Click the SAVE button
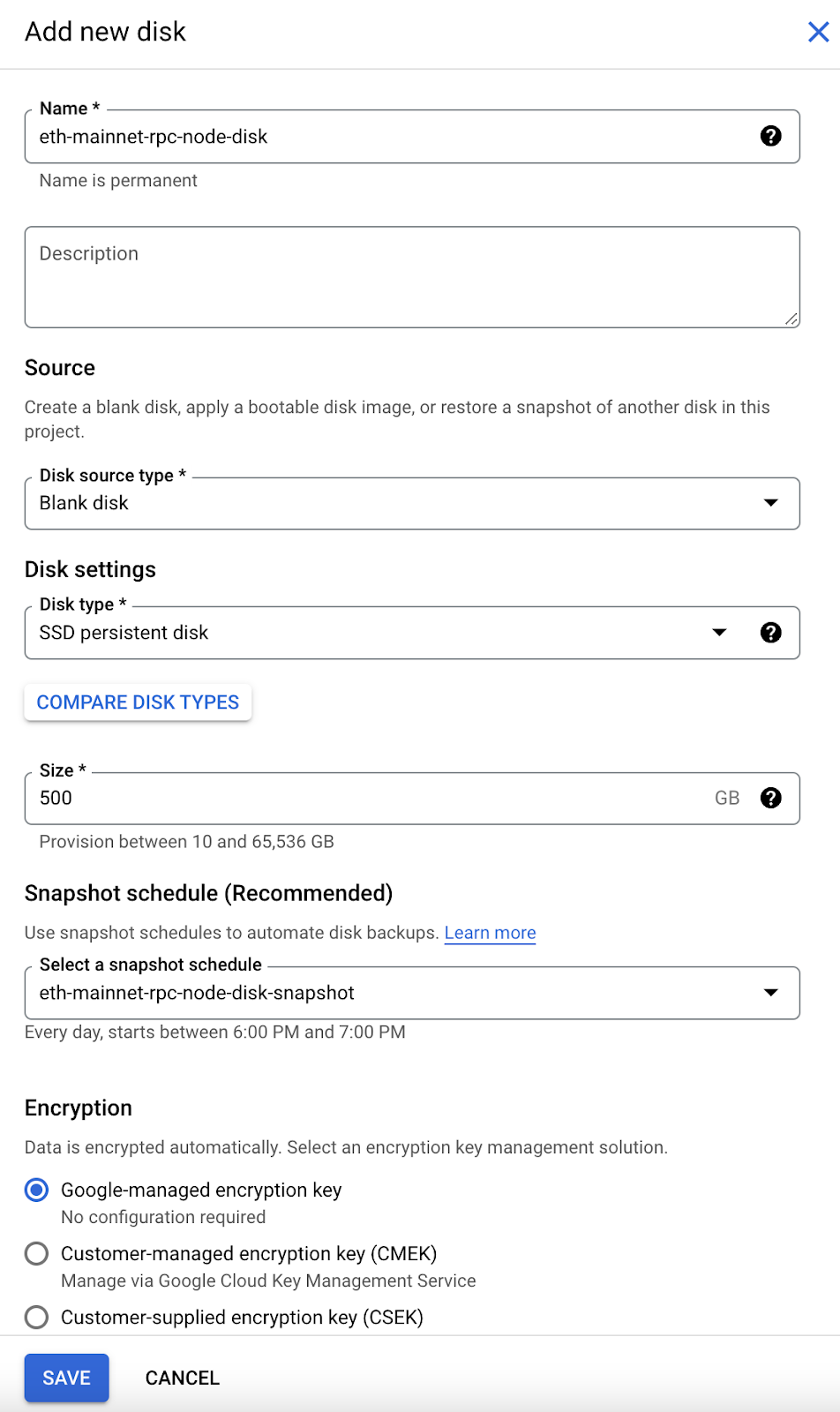This screenshot has height=1412, width=840. point(66,1377)
